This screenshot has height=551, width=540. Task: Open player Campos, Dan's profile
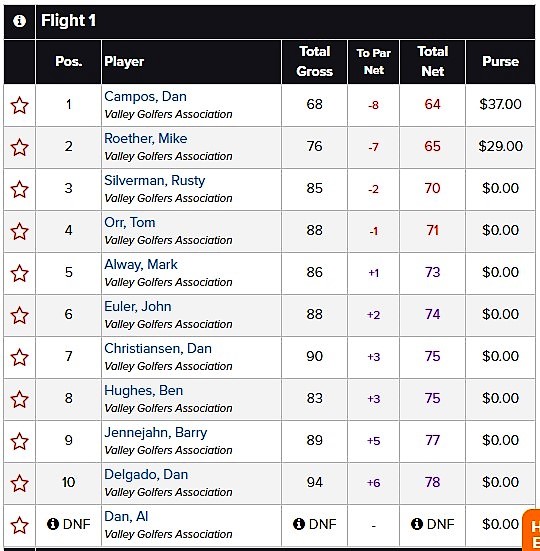145,97
